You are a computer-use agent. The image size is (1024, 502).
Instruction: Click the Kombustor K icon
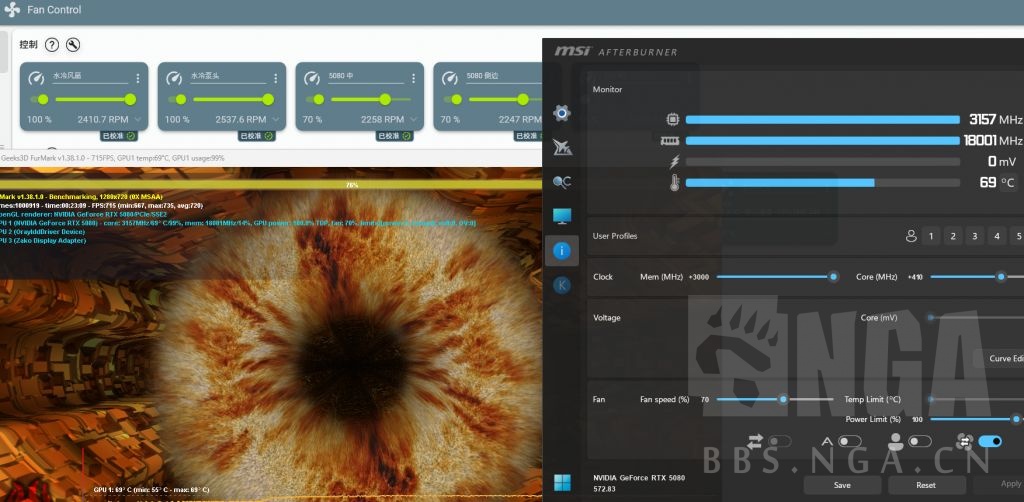pyautogui.click(x=561, y=285)
